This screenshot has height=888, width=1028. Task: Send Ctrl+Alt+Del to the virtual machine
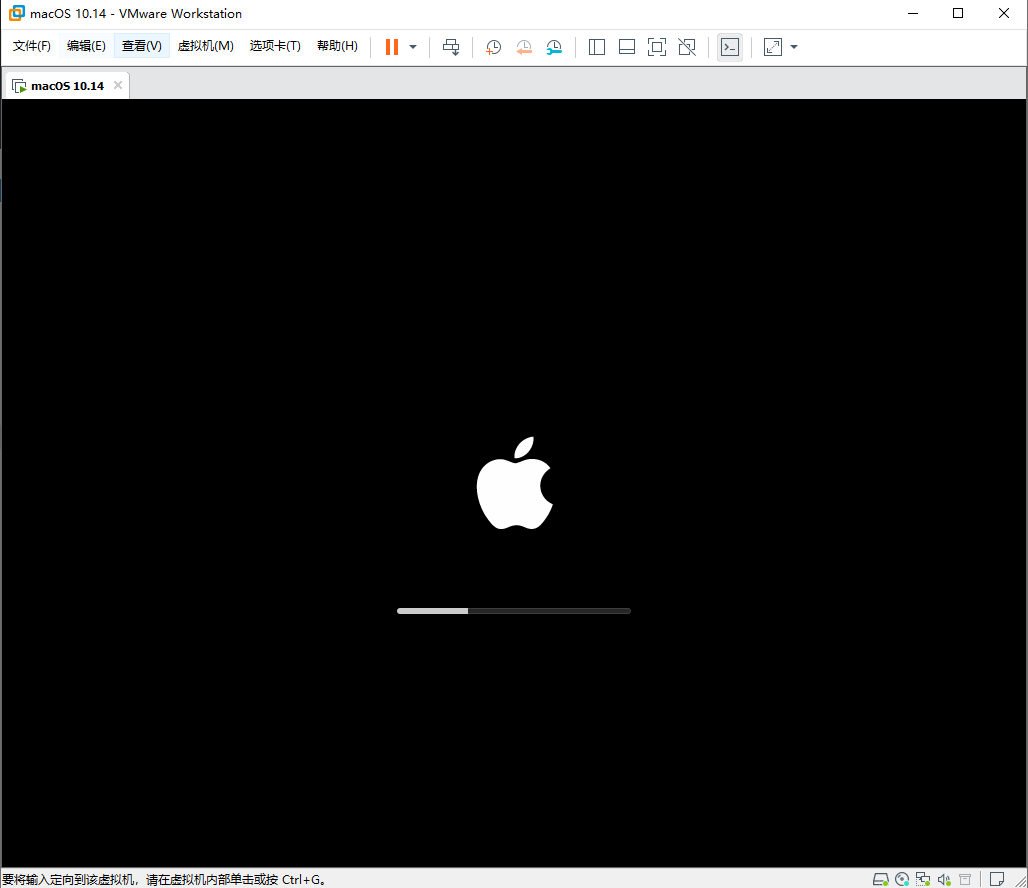pos(451,46)
